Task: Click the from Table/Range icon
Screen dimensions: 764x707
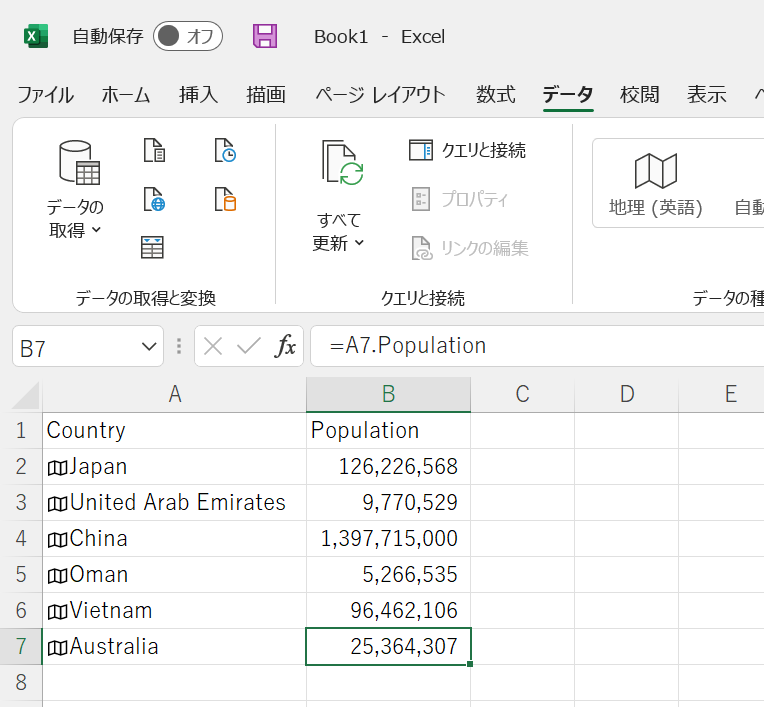Action: [x=152, y=248]
